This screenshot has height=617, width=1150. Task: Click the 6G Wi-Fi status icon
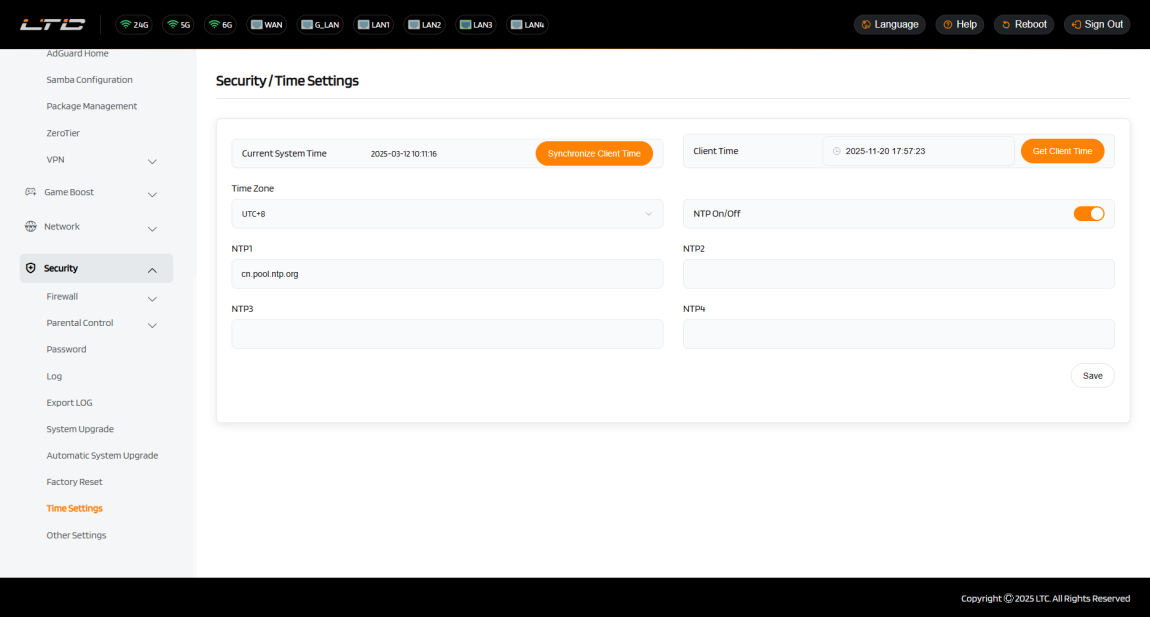pos(214,25)
